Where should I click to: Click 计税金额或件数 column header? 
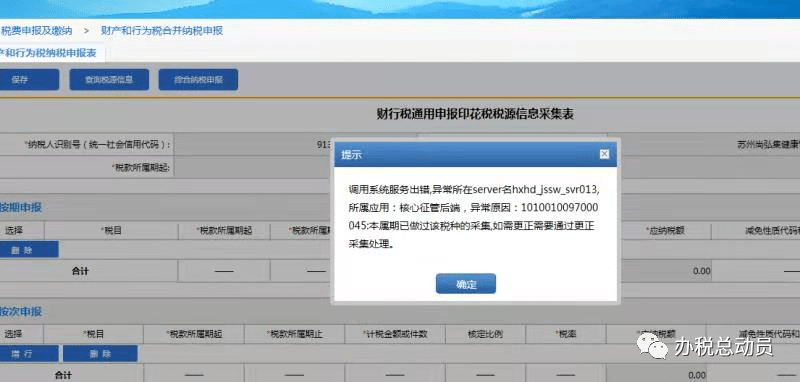395,334
